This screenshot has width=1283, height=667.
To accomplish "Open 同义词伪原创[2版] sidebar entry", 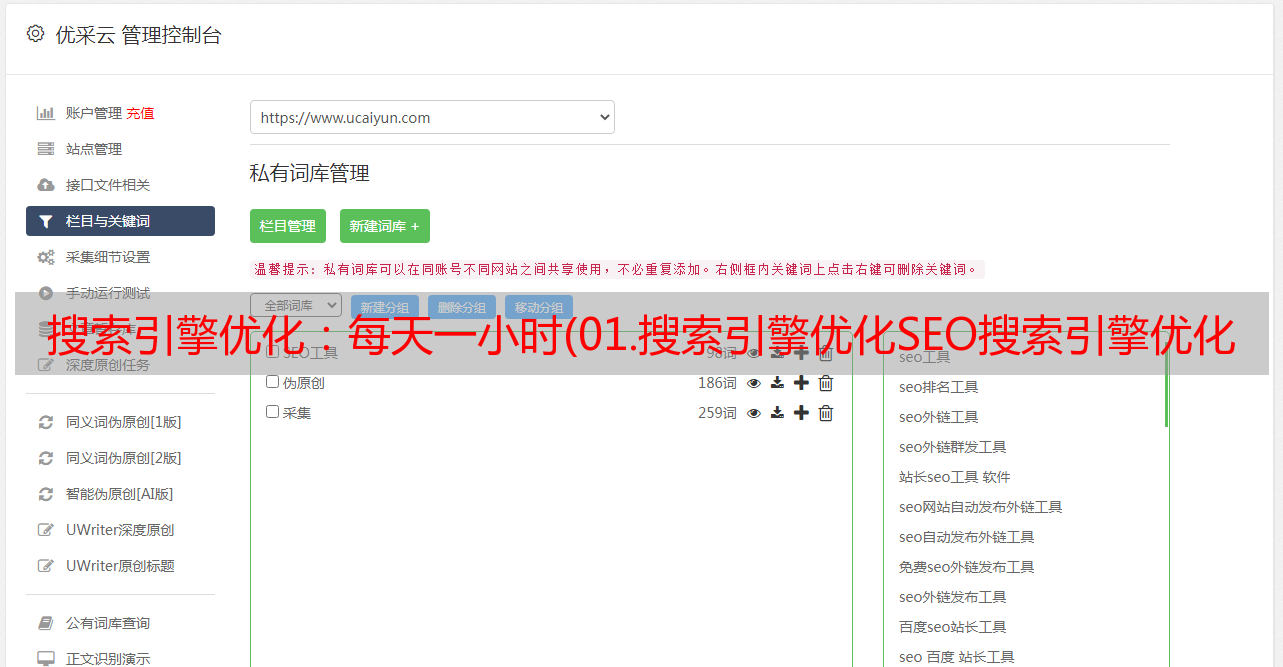I will pyautogui.click(x=124, y=458).
